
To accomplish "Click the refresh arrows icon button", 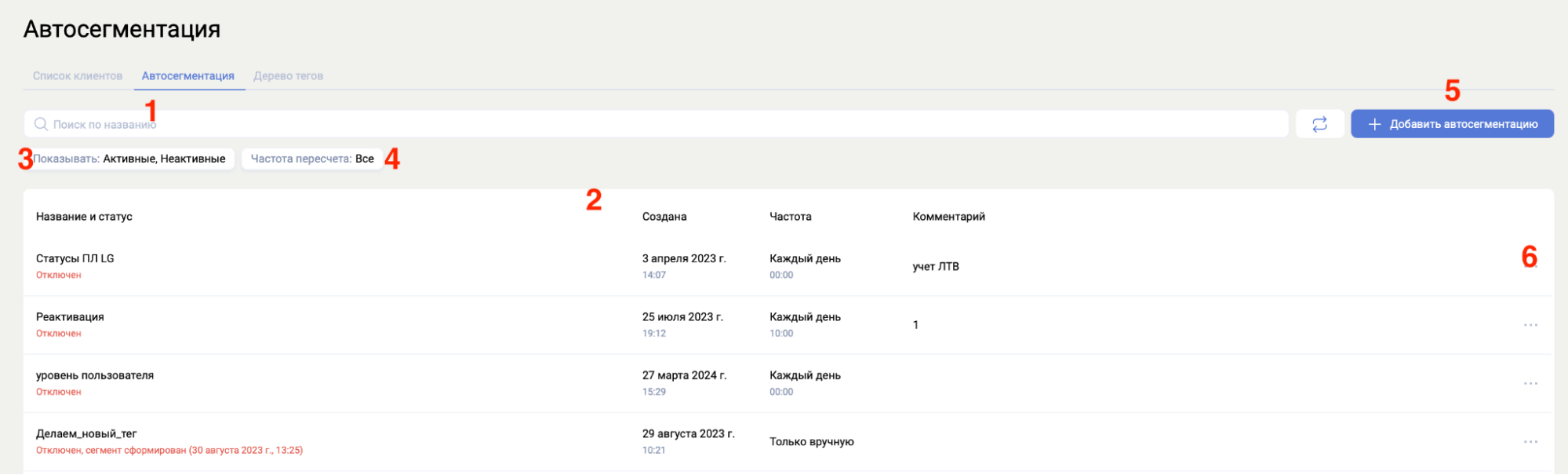I will click(x=1319, y=124).
